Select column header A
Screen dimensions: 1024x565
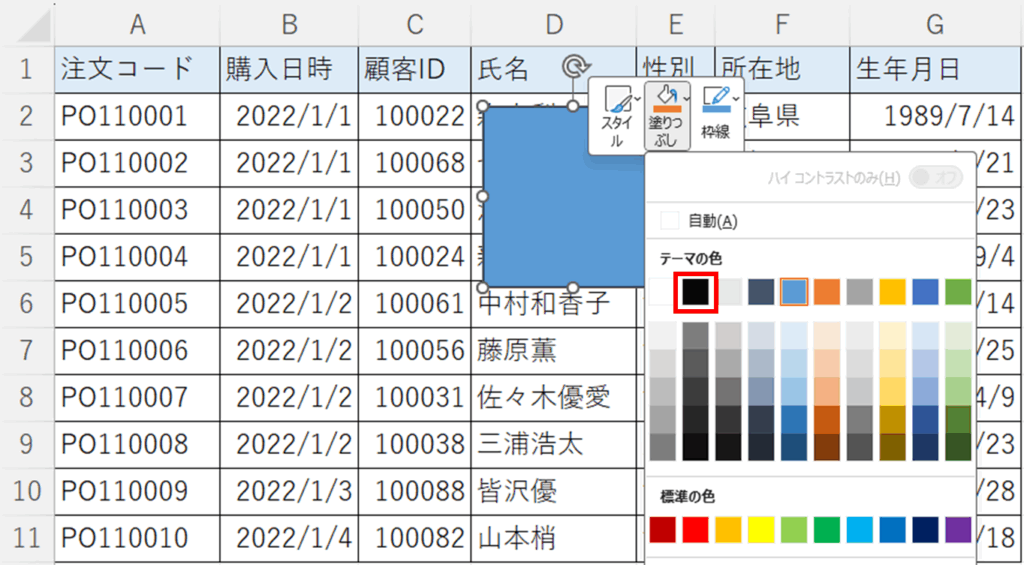click(137, 25)
